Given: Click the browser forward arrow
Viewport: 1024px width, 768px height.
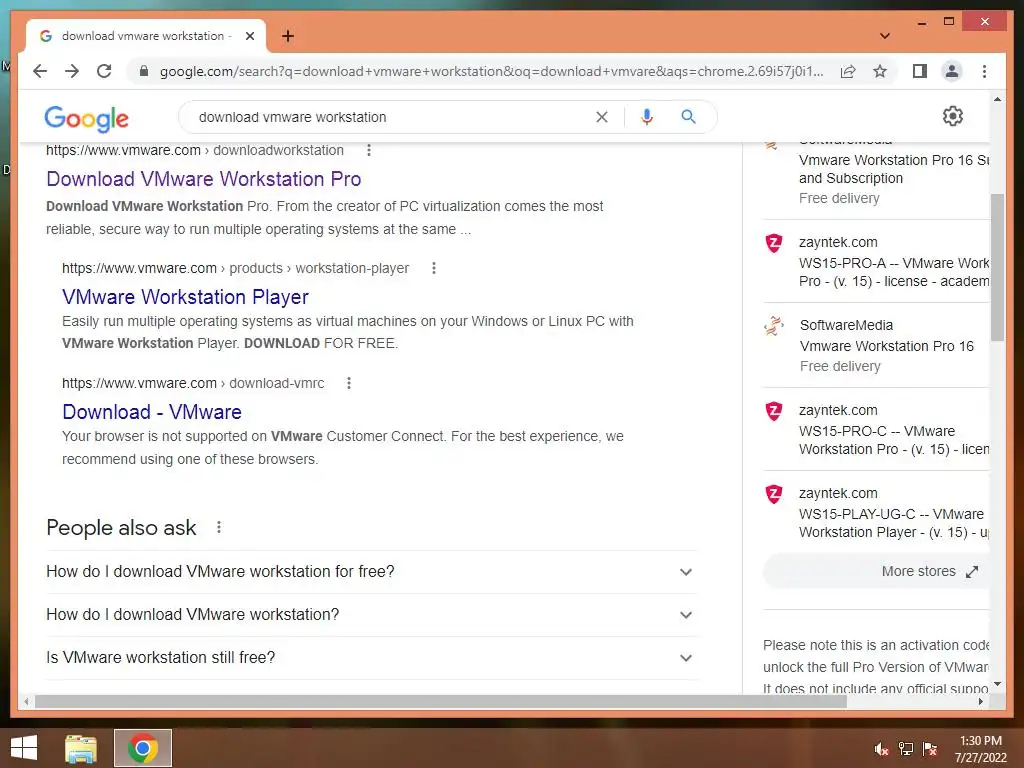Looking at the screenshot, I should 72,71.
